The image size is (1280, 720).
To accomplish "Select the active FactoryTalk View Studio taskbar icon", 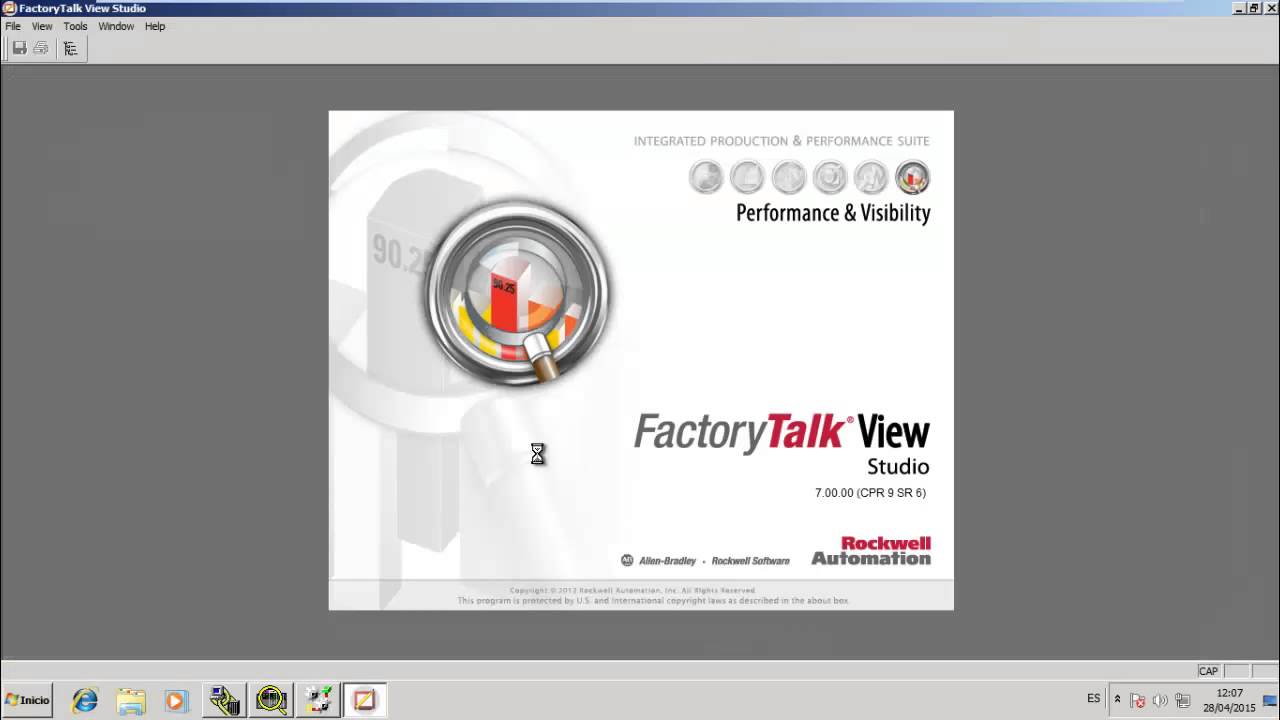I will [x=364, y=699].
